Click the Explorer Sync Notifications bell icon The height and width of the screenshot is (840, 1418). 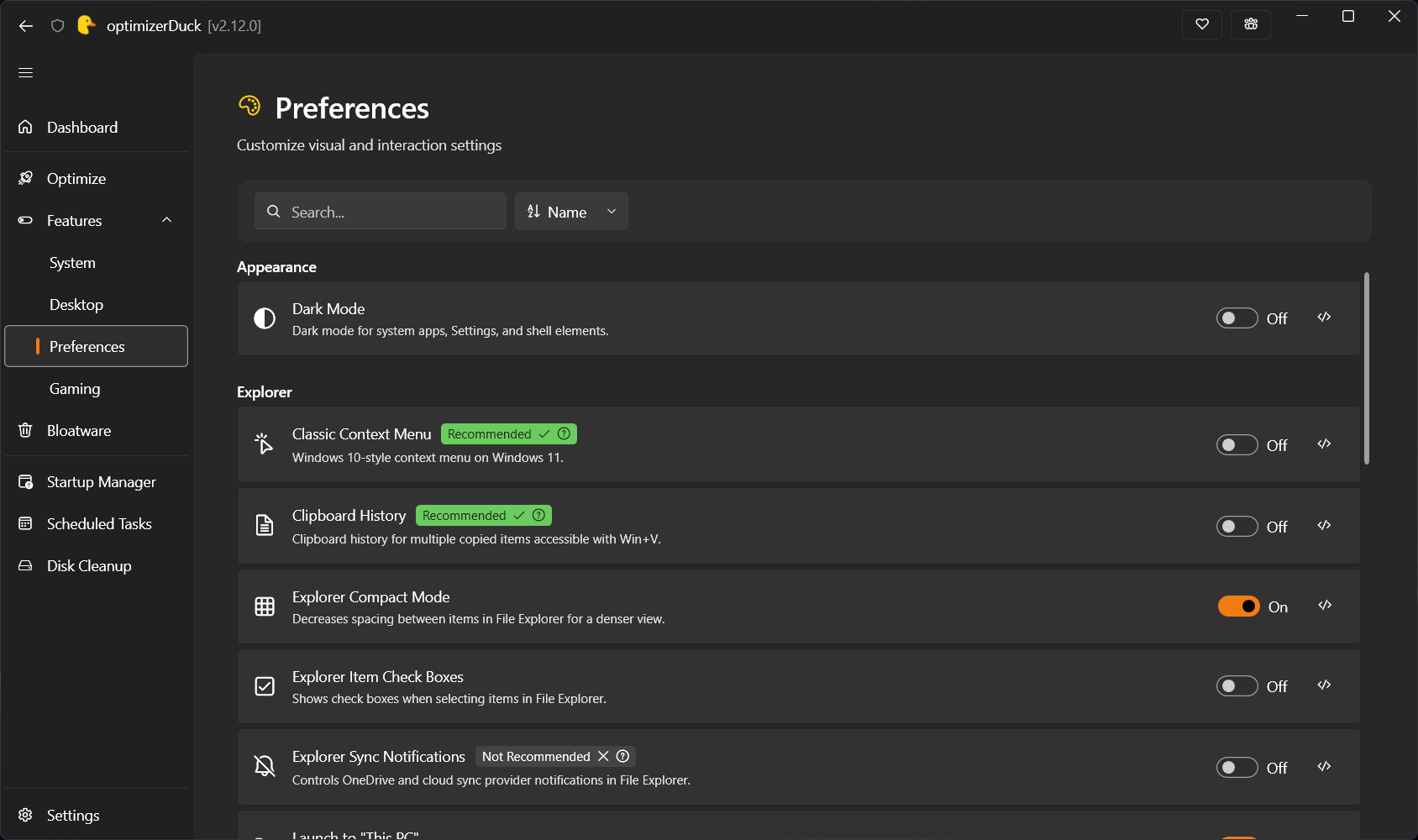pos(265,766)
